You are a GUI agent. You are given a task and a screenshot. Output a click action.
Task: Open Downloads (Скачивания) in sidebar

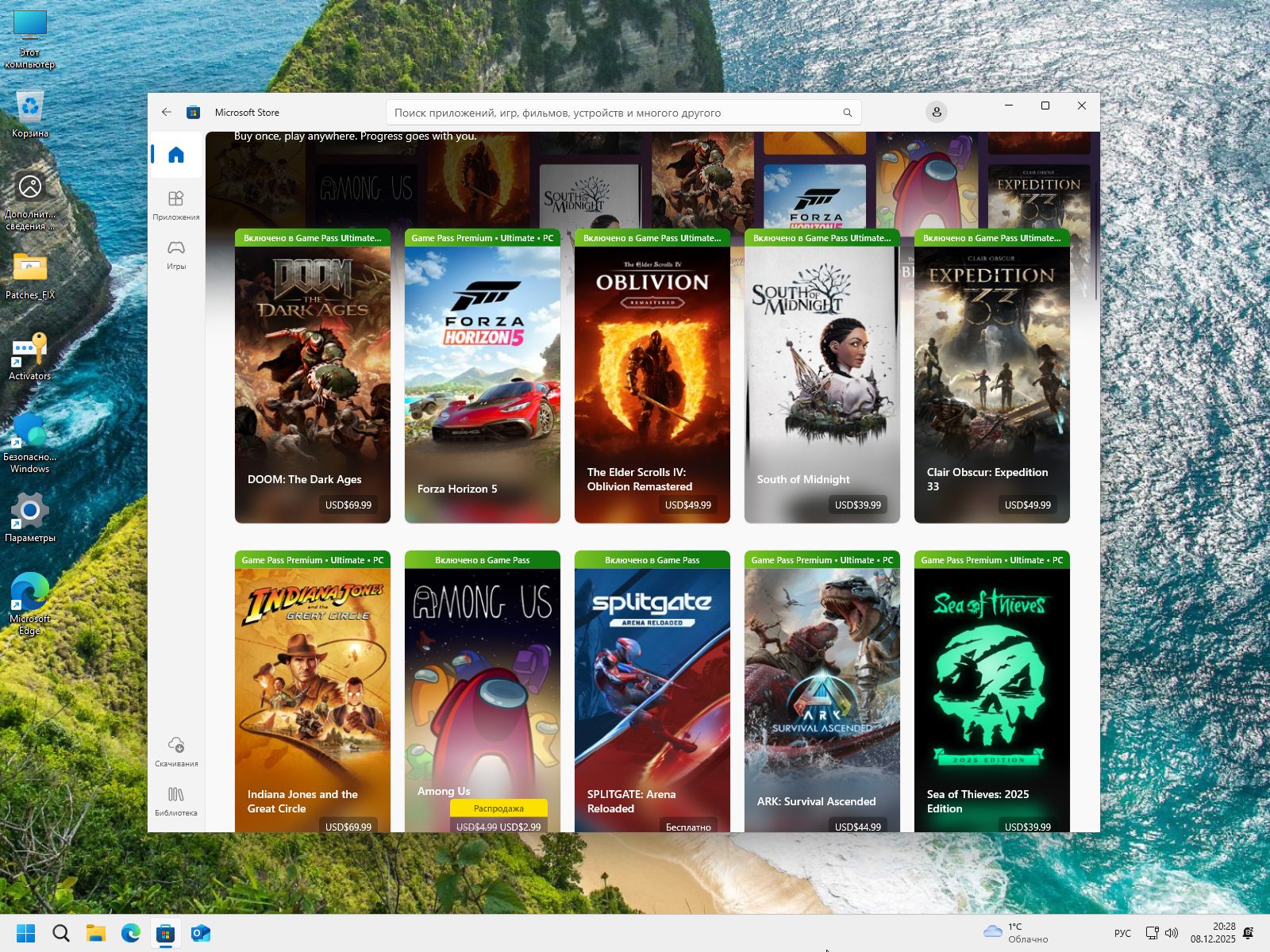(x=176, y=751)
